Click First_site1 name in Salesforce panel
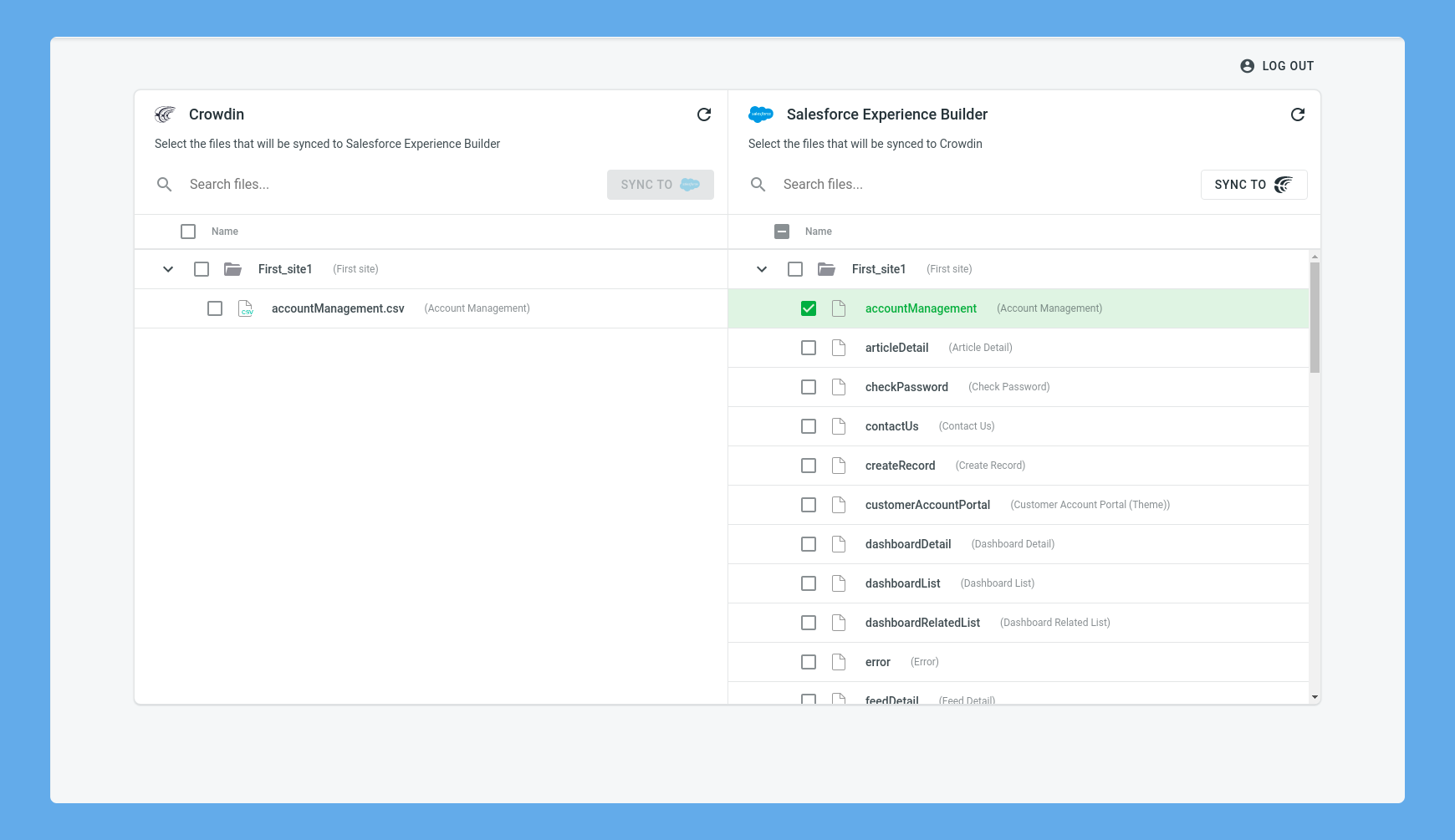Viewport: 1455px width, 840px height. (x=879, y=269)
